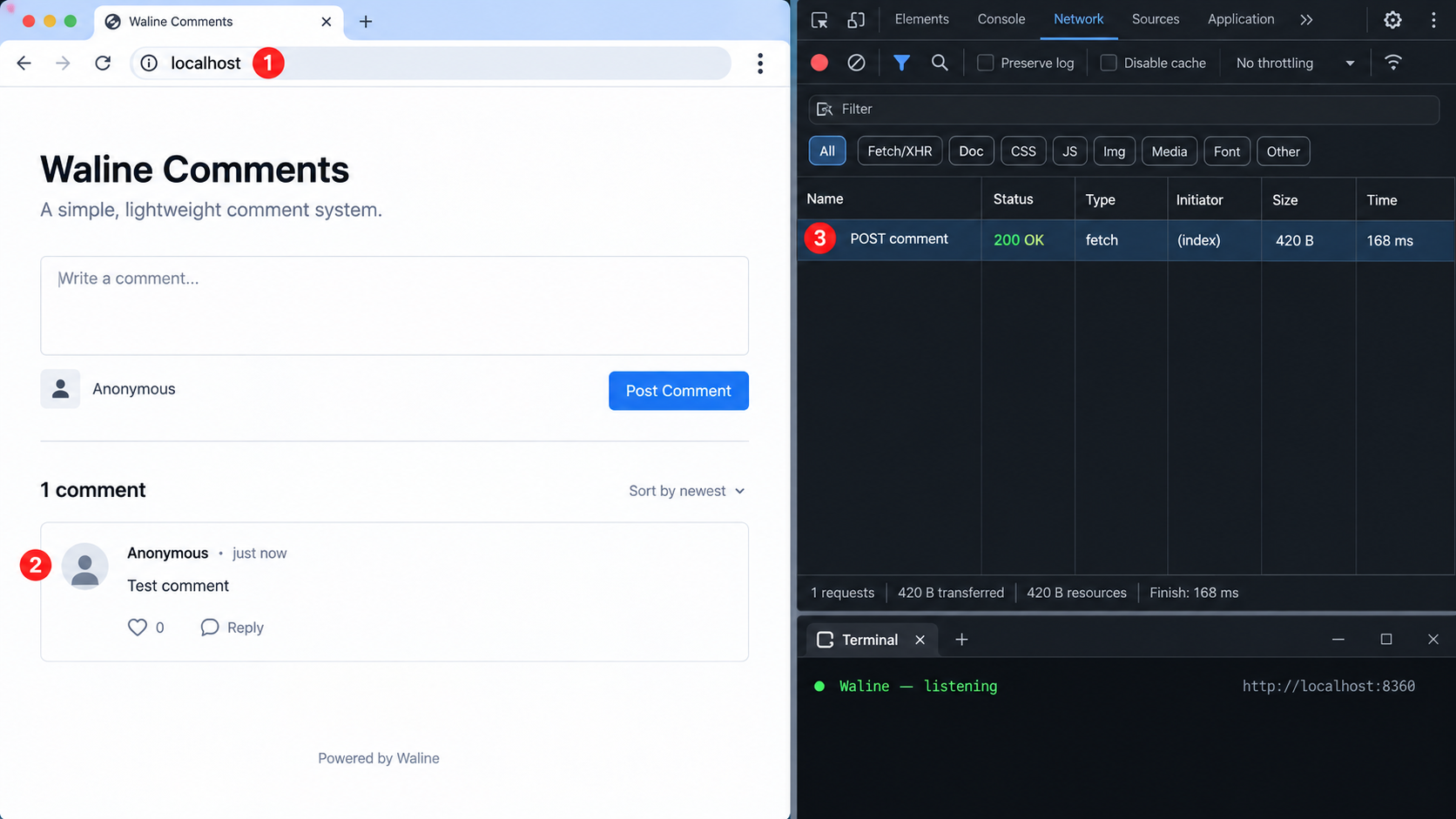The height and width of the screenshot is (819, 1456).
Task: Switch to the Console tab
Action: (x=1001, y=19)
